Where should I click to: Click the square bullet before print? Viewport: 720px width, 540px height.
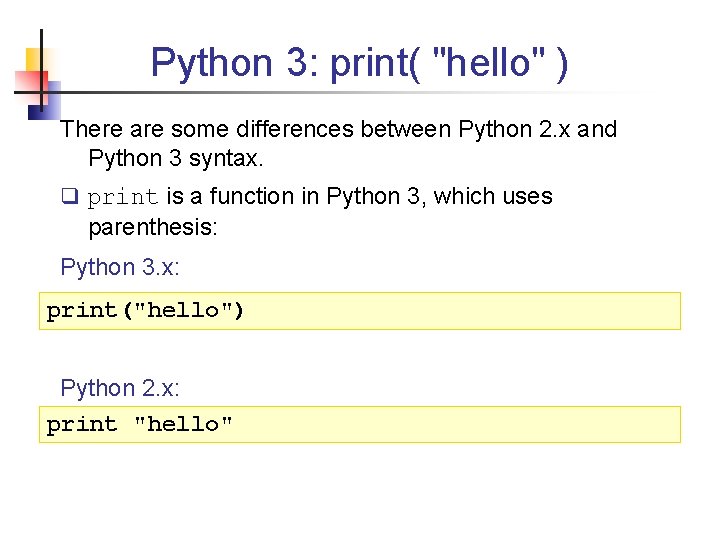pos(68,197)
